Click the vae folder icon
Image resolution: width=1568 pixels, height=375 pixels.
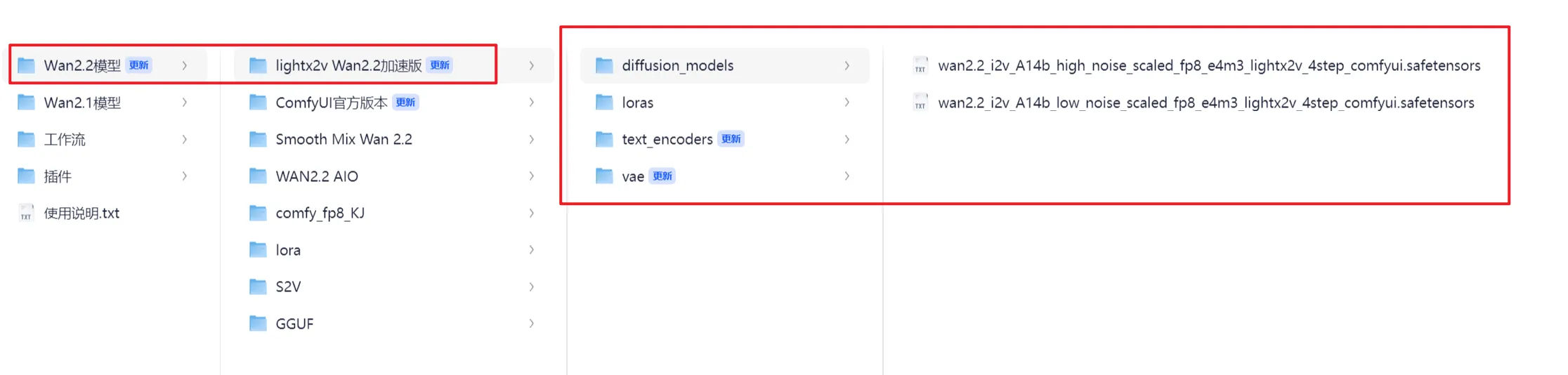pyautogui.click(x=604, y=176)
